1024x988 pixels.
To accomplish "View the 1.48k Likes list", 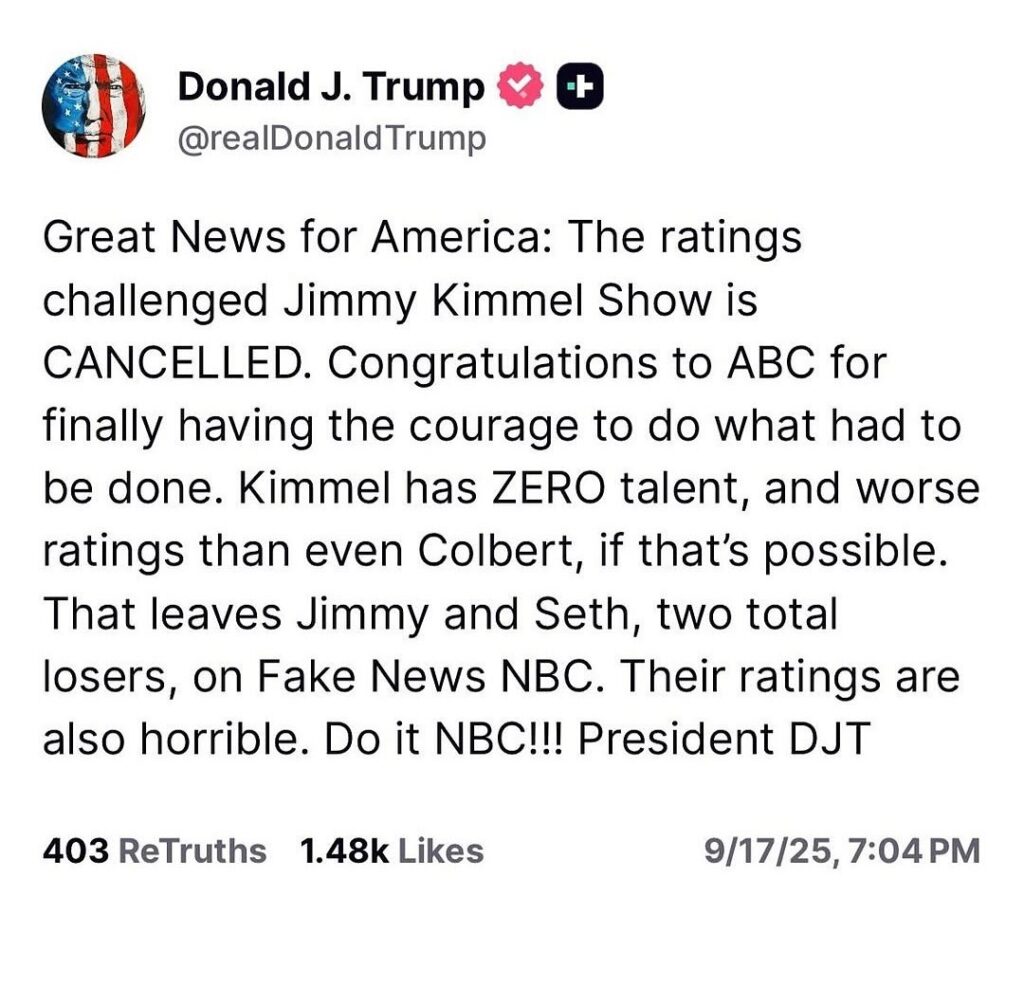I will (391, 851).
